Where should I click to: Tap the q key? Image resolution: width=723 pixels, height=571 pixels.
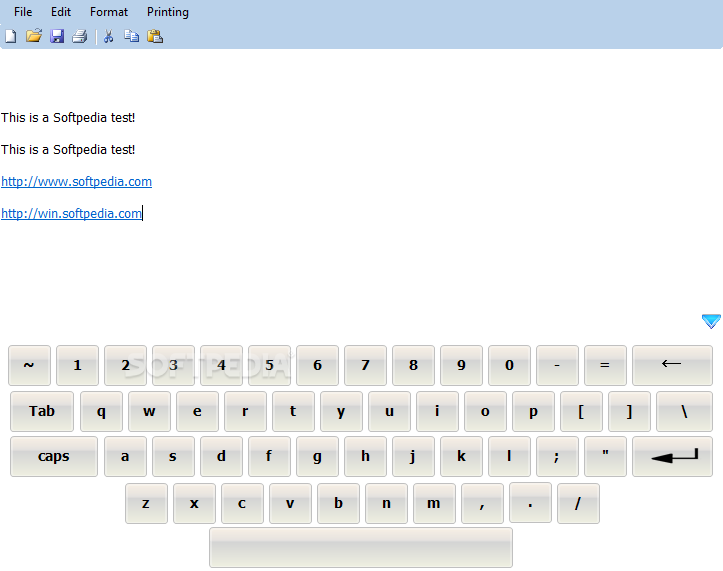[x=101, y=411]
